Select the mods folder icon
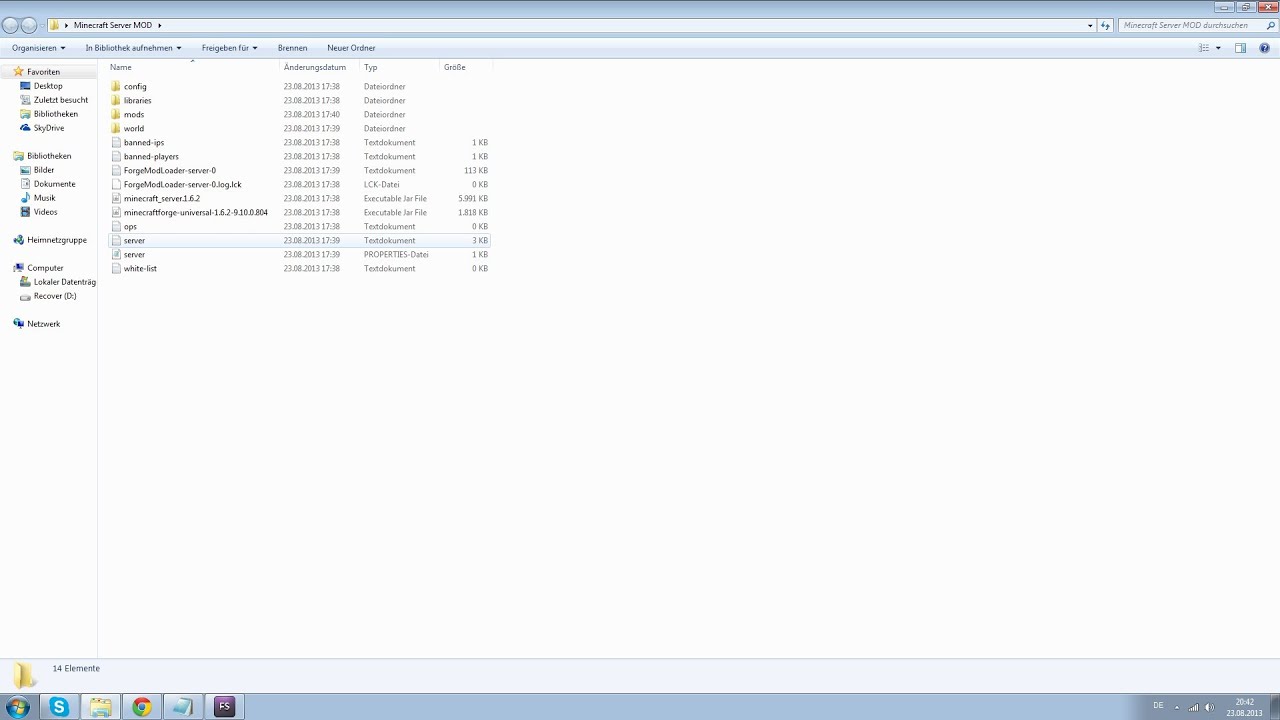This screenshot has height=720, width=1280. 116,114
